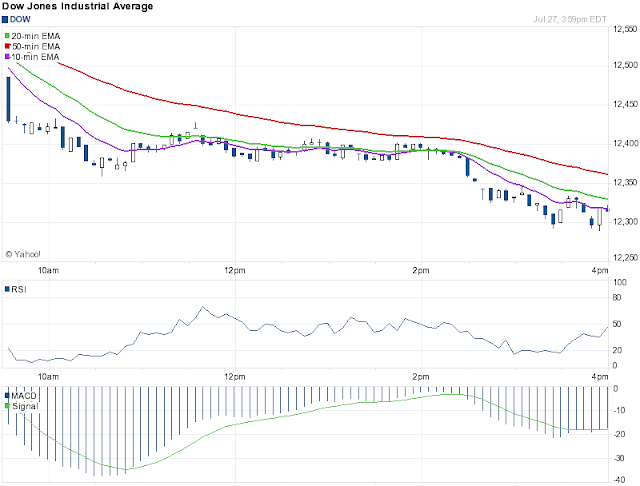Click the 10am label under price chart
The image size is (640, 486).
click(x=49, y=270)
